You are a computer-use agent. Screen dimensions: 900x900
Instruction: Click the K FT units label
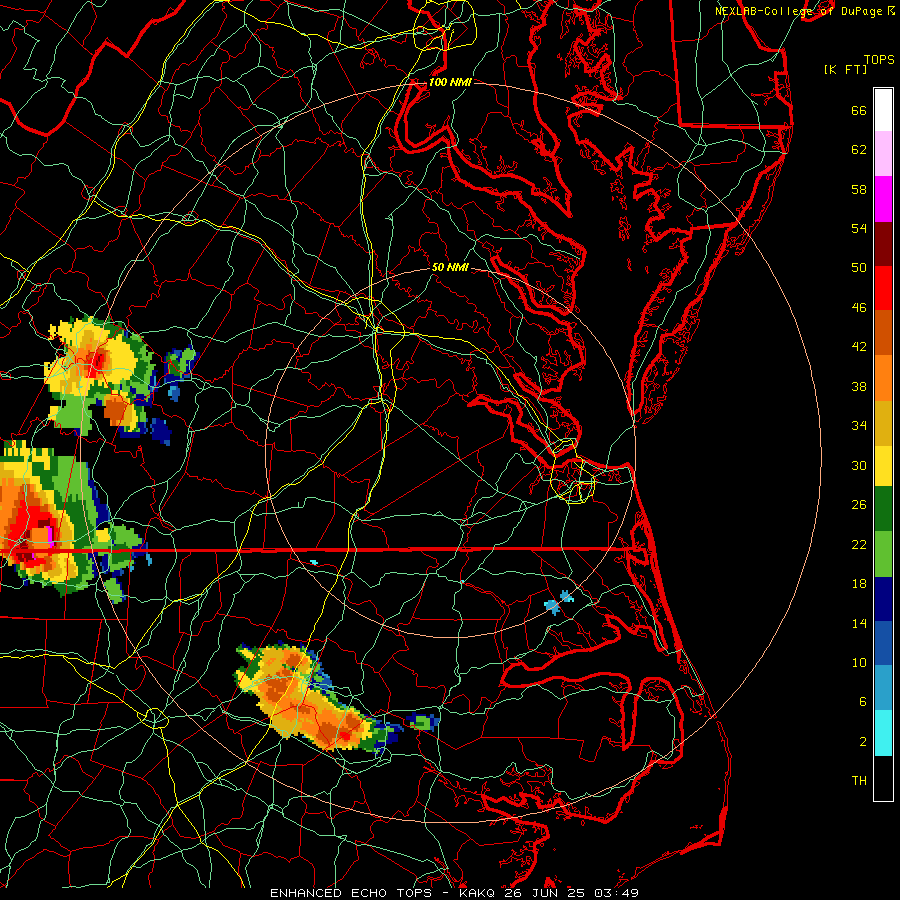pos(846,69)
